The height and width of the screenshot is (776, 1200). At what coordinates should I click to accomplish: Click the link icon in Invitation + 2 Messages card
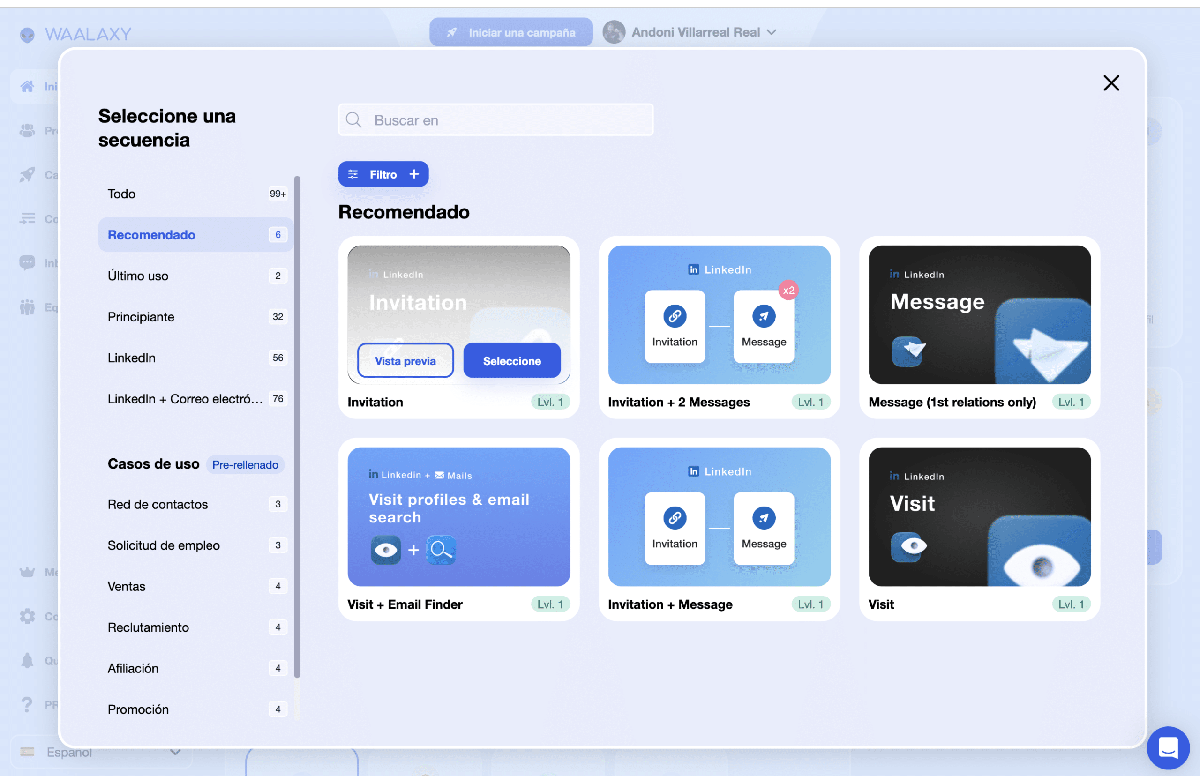click(x=675, y=316)
